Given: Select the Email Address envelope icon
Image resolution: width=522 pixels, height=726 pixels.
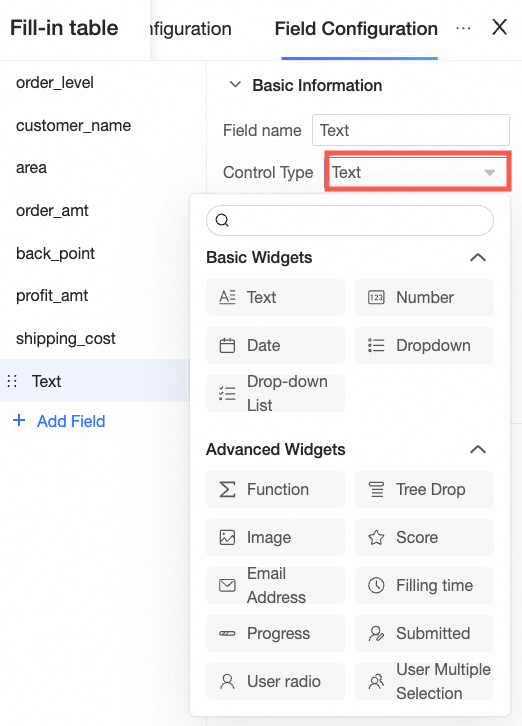Looking at the screenshot, I should click(x=227, y=585).
